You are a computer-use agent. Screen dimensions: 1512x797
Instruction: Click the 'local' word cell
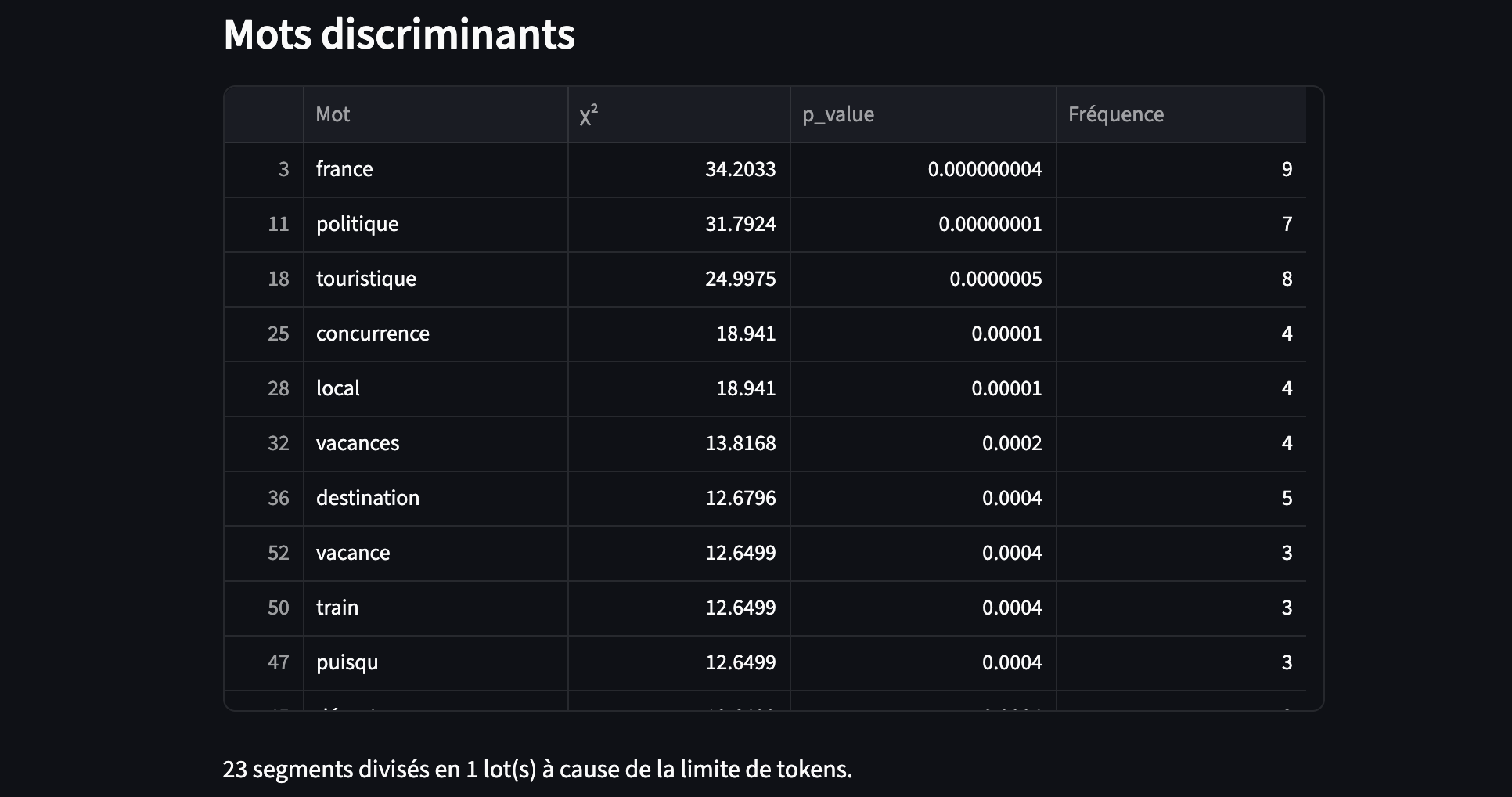pos(435,388)
